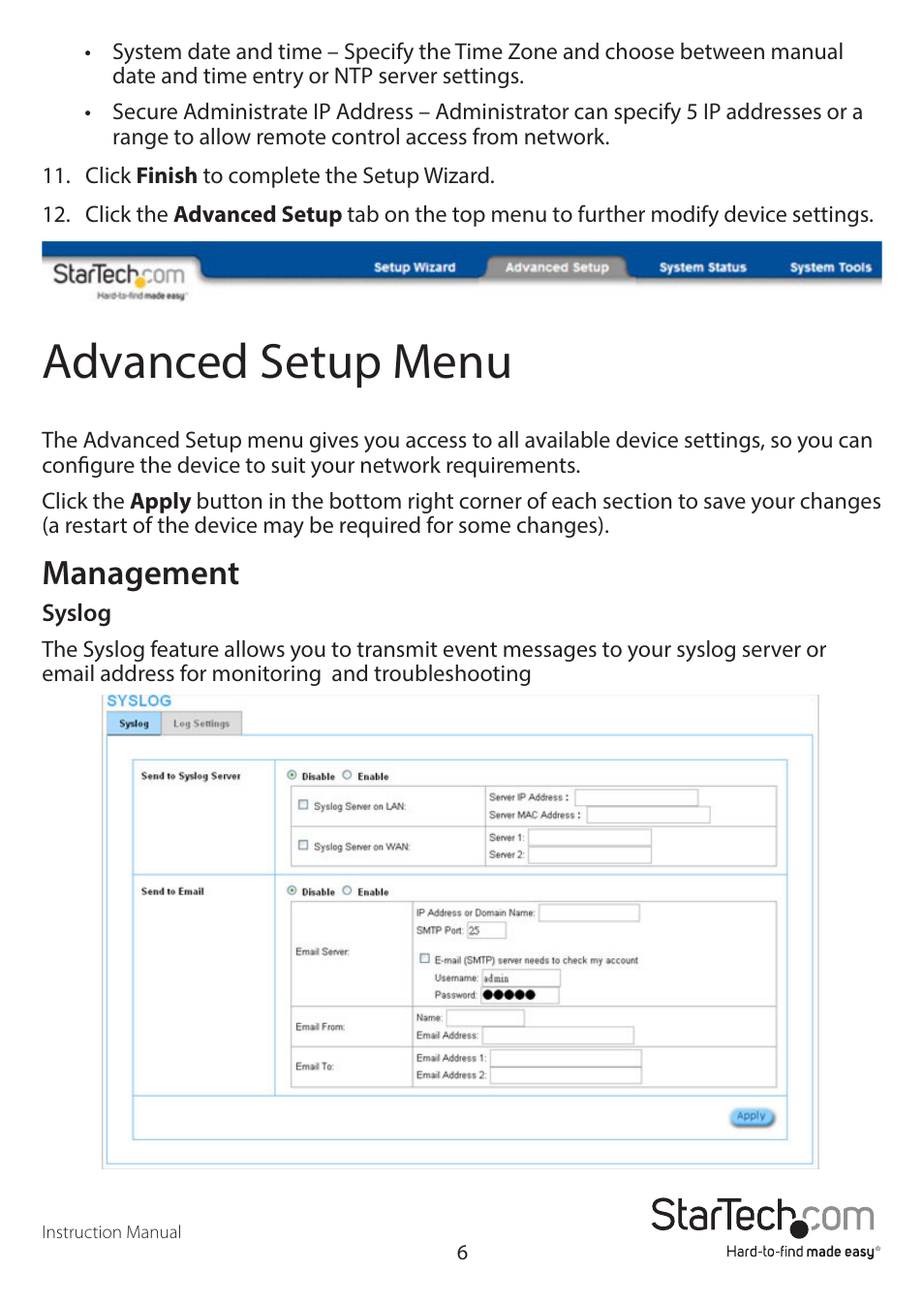Focus the Email From Name field
Image resolution: width=924 pixels, height=1303 pixels.
click(485, 1018)
